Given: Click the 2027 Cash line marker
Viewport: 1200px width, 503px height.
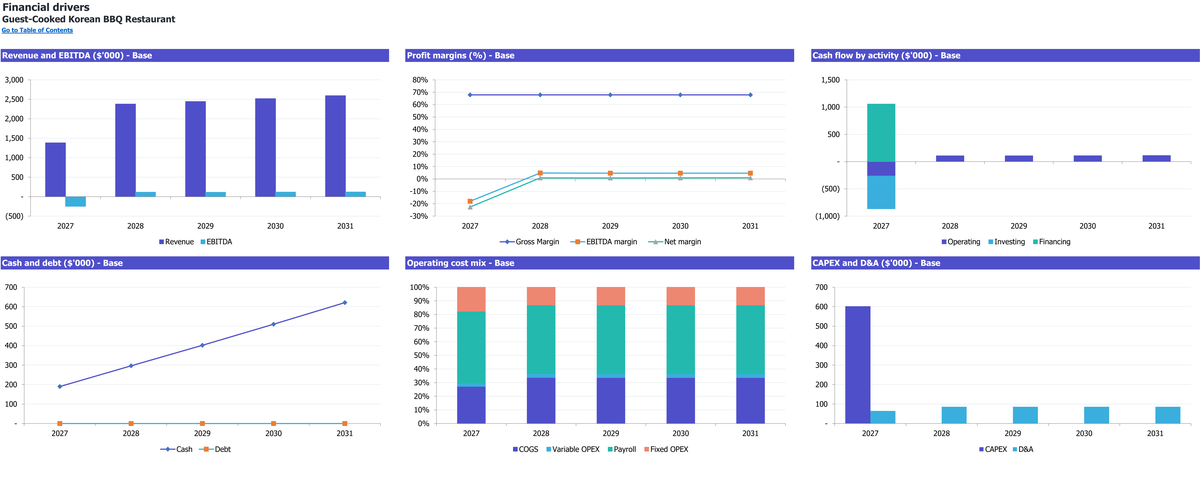Looking at the screenshot, I should tap(60, 386).
